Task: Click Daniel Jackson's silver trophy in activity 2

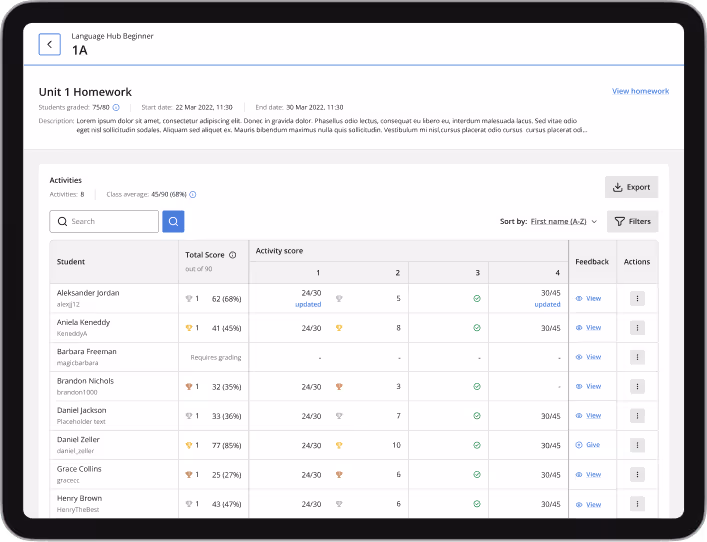Action: click(339, 416)
